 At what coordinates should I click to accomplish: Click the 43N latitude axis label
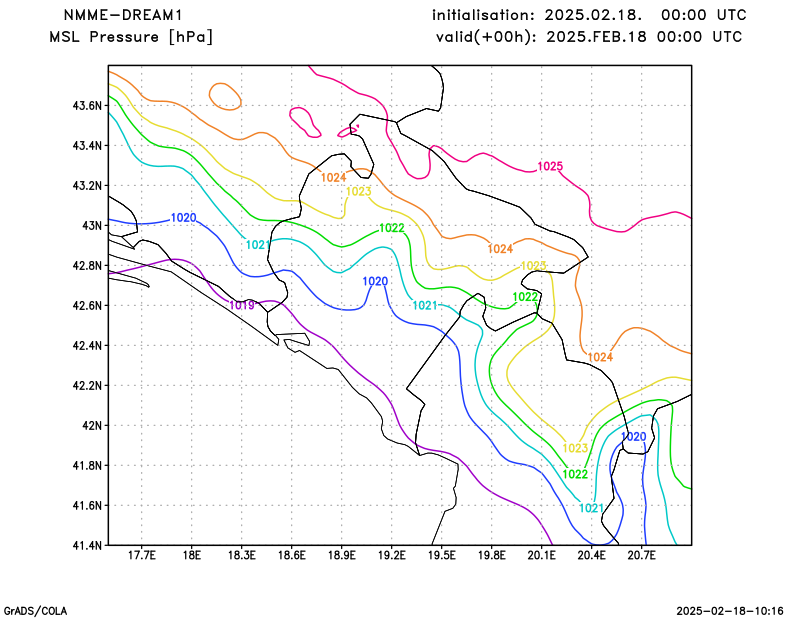(x=92, y=226)
